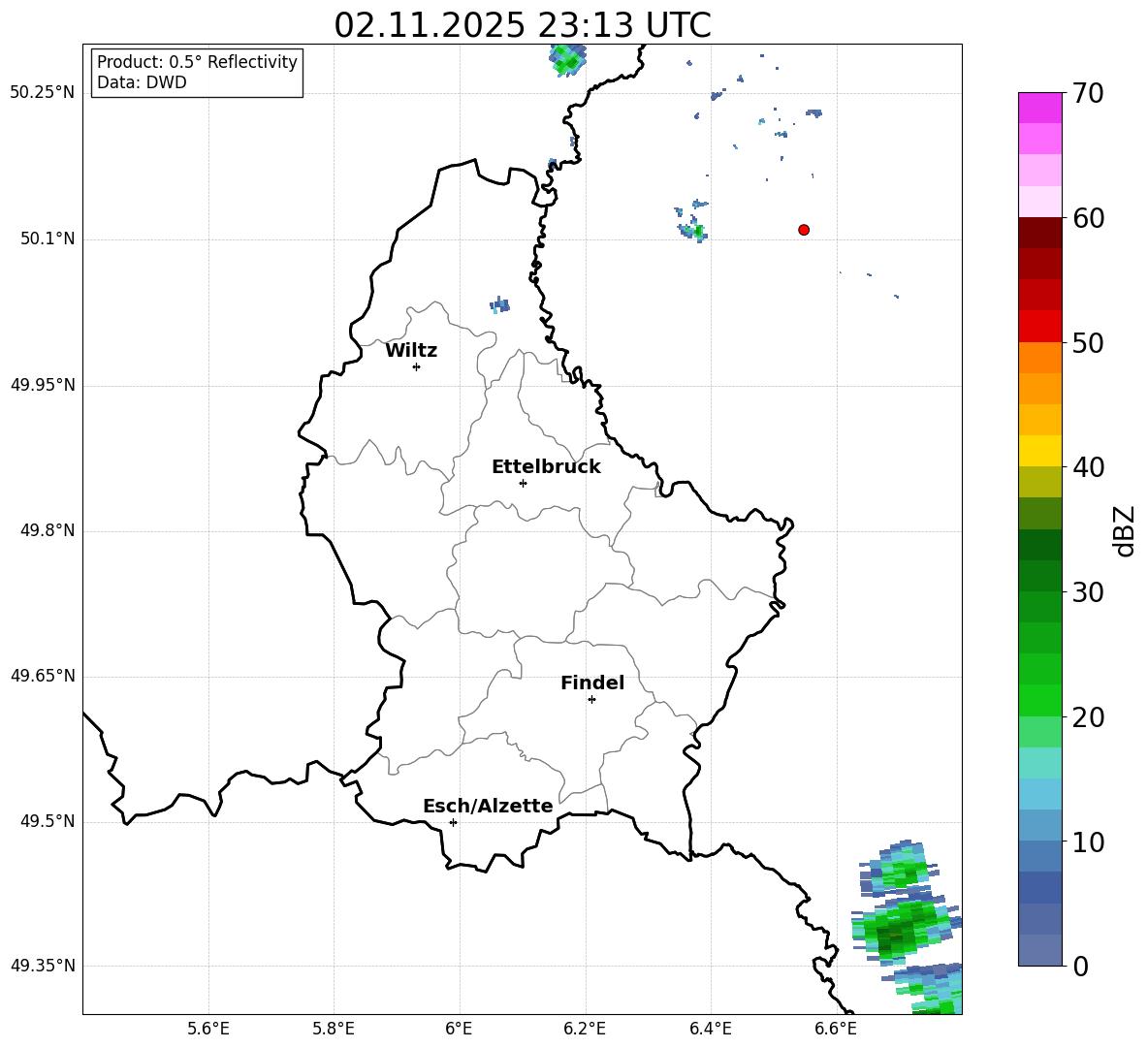Click the 49.8°N latitude label

(x=48, y=530)
